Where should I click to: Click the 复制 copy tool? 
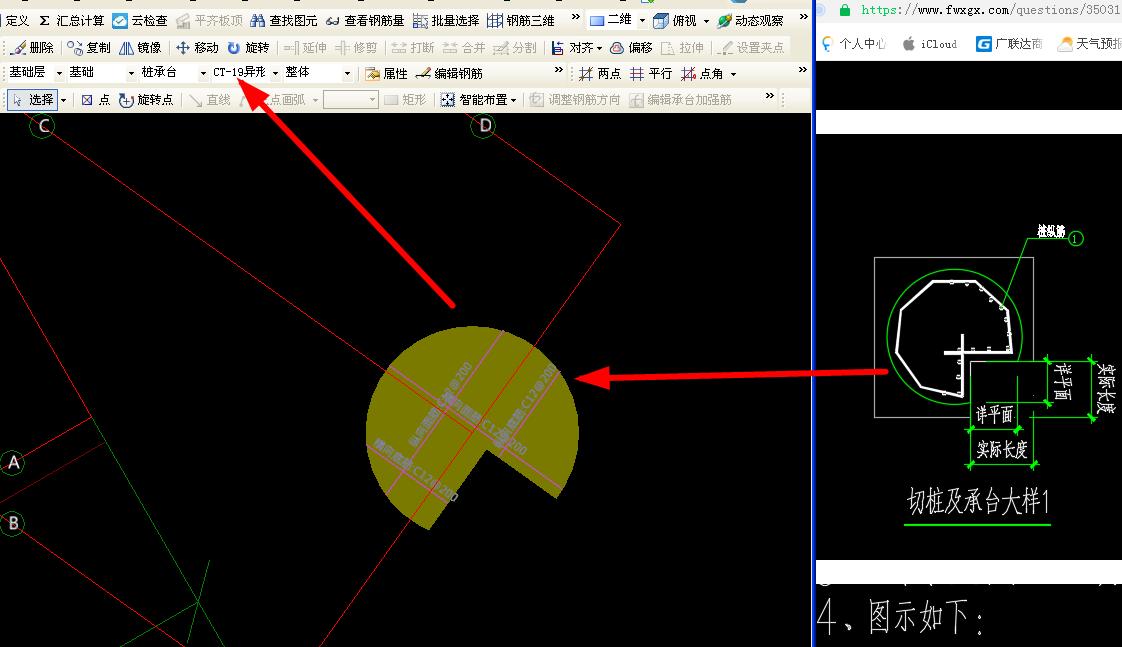coord(89,47)
